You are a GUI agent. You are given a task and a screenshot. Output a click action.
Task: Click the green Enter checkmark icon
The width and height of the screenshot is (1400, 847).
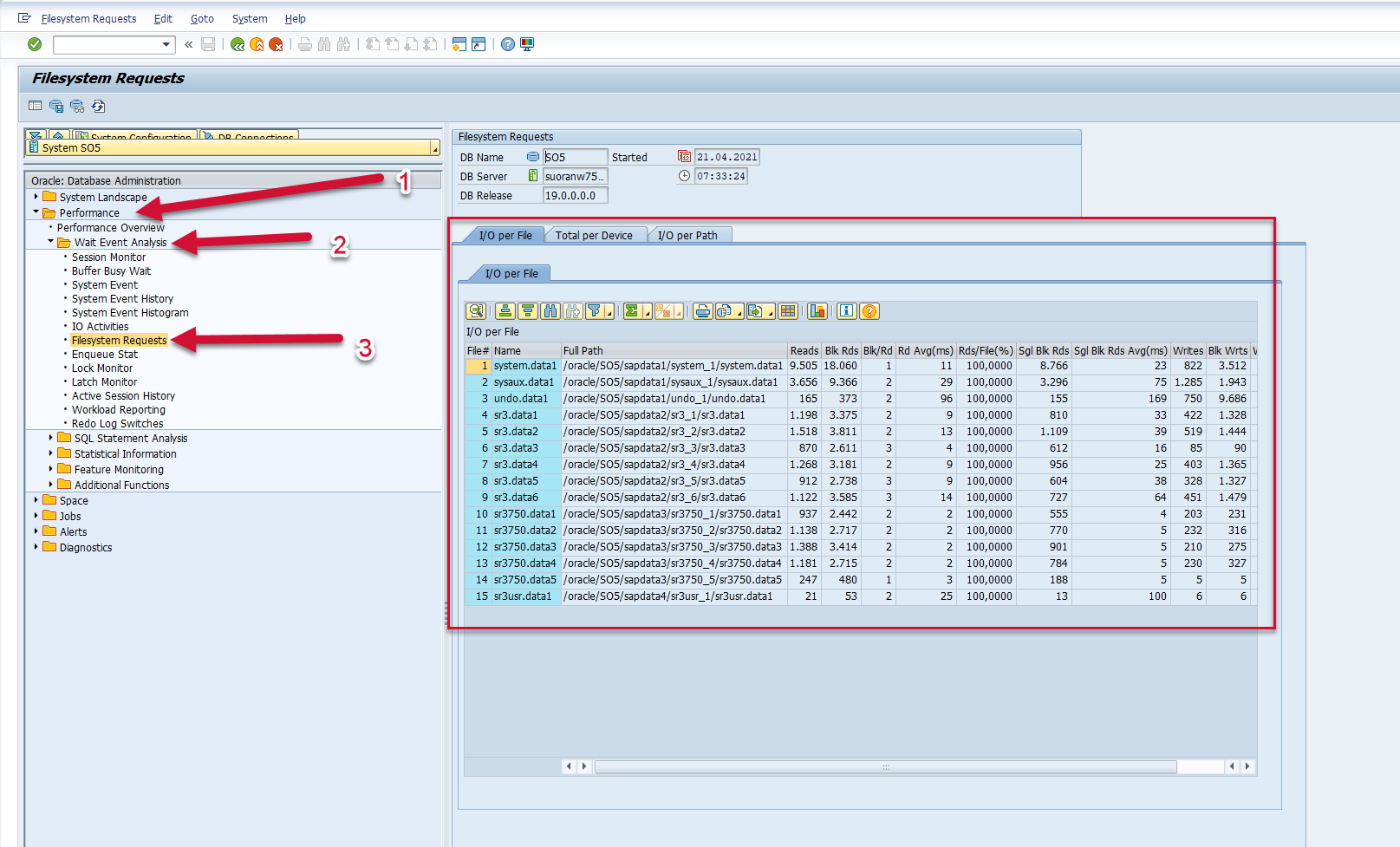pyautogui.click(x=35, y=44)
